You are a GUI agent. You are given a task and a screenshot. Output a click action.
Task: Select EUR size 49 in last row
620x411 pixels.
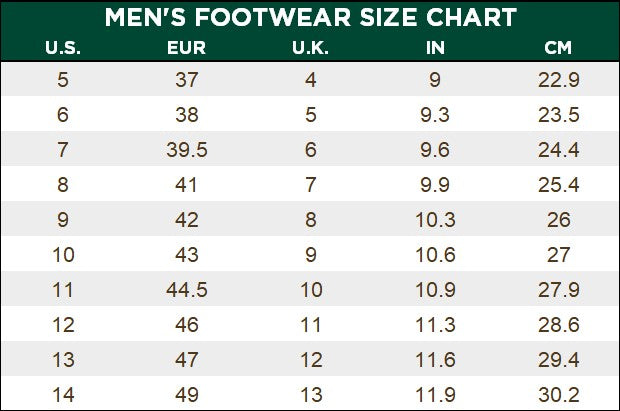tap(187, 394)
